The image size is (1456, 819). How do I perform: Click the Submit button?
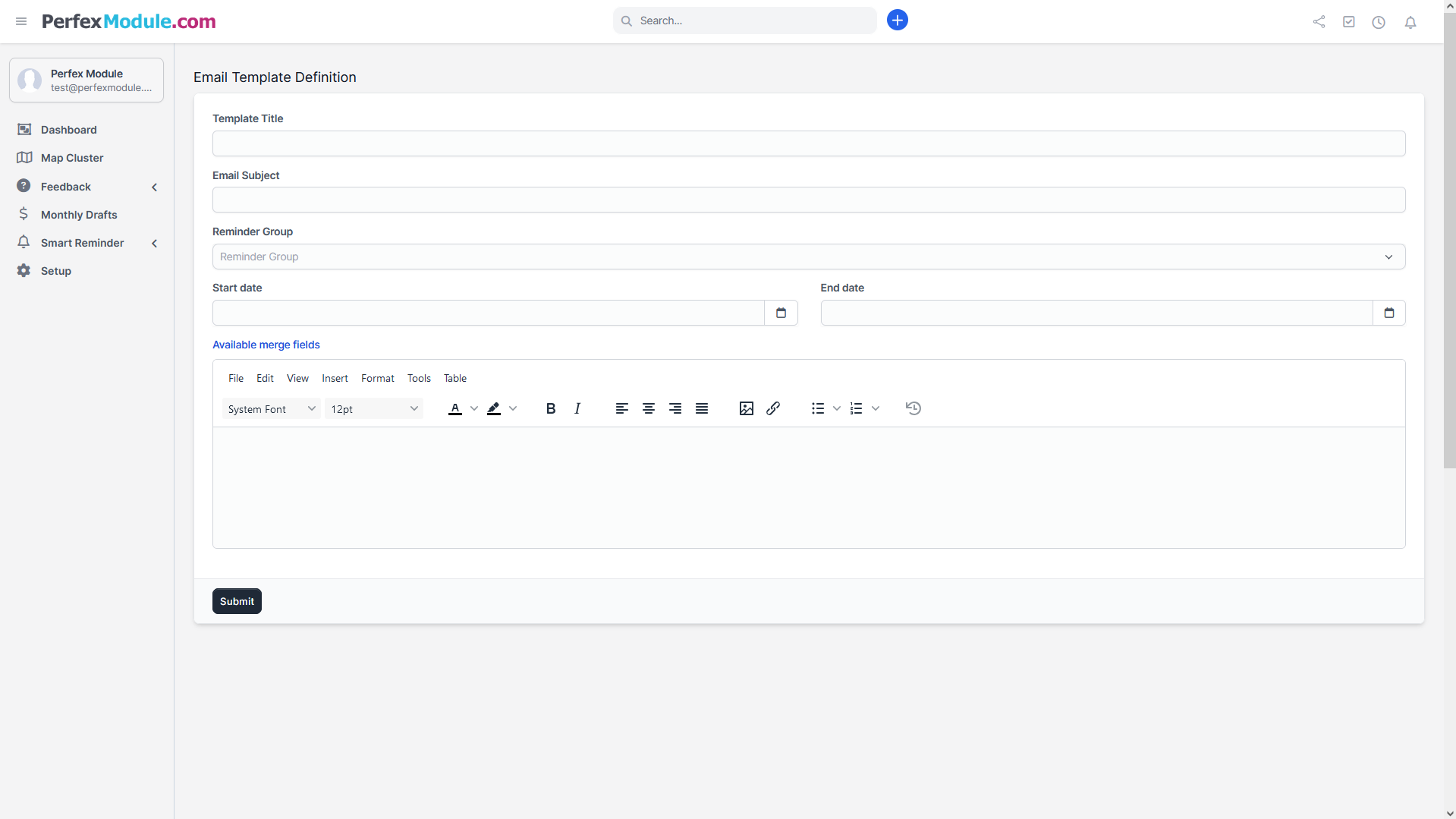[237, 601]
